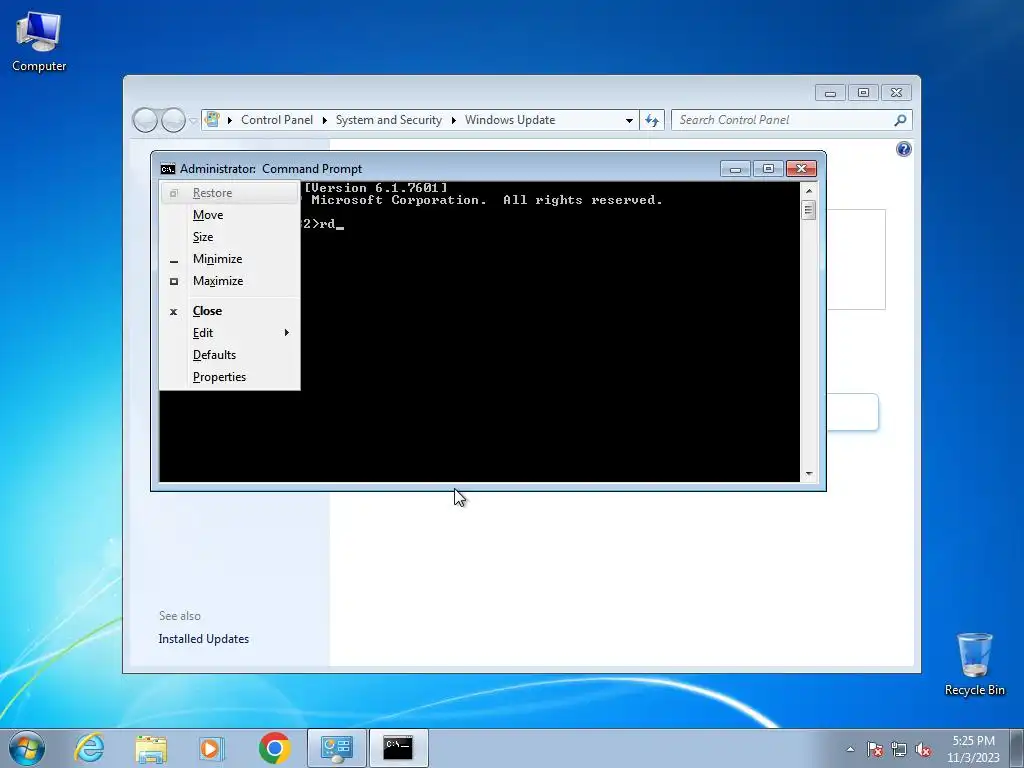
Task: Open the taskbar clock and date
Action: pos(973,749)
